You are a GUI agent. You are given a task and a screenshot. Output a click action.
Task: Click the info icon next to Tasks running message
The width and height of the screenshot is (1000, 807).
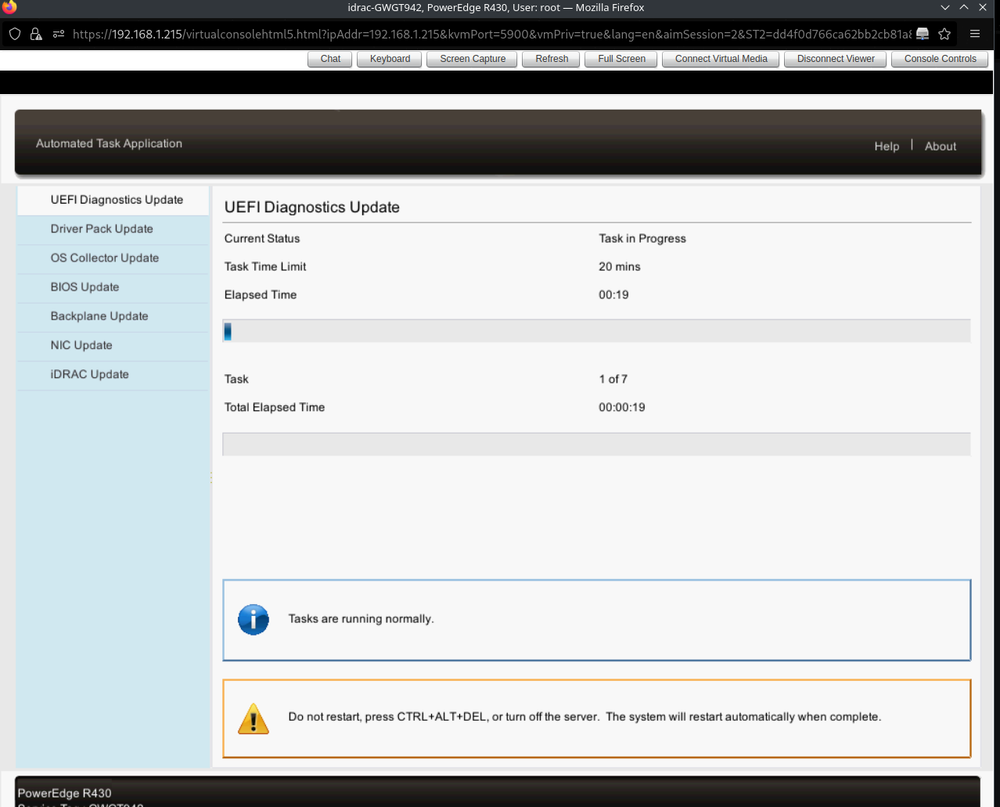(x=253, y=619)
